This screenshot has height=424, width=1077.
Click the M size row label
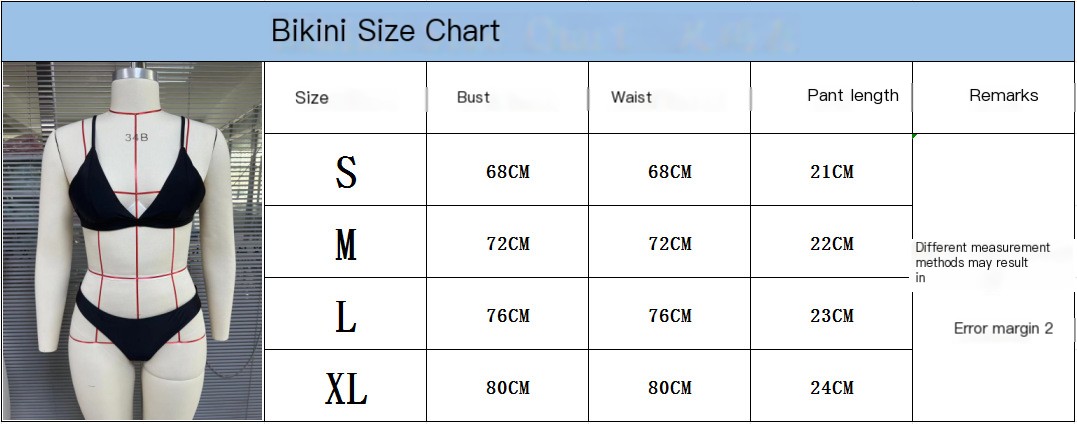tap(346, 244)
